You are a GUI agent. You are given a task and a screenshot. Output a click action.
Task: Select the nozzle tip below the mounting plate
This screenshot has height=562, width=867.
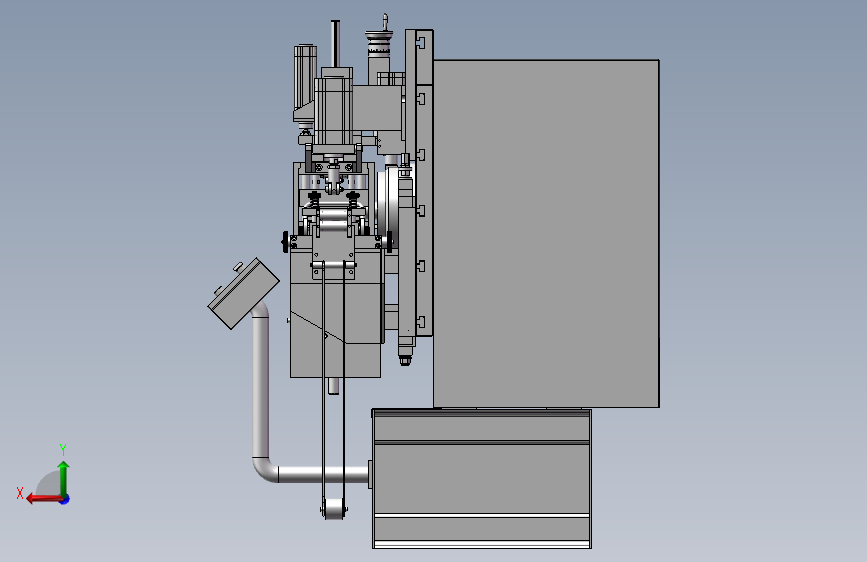point(405,360)
